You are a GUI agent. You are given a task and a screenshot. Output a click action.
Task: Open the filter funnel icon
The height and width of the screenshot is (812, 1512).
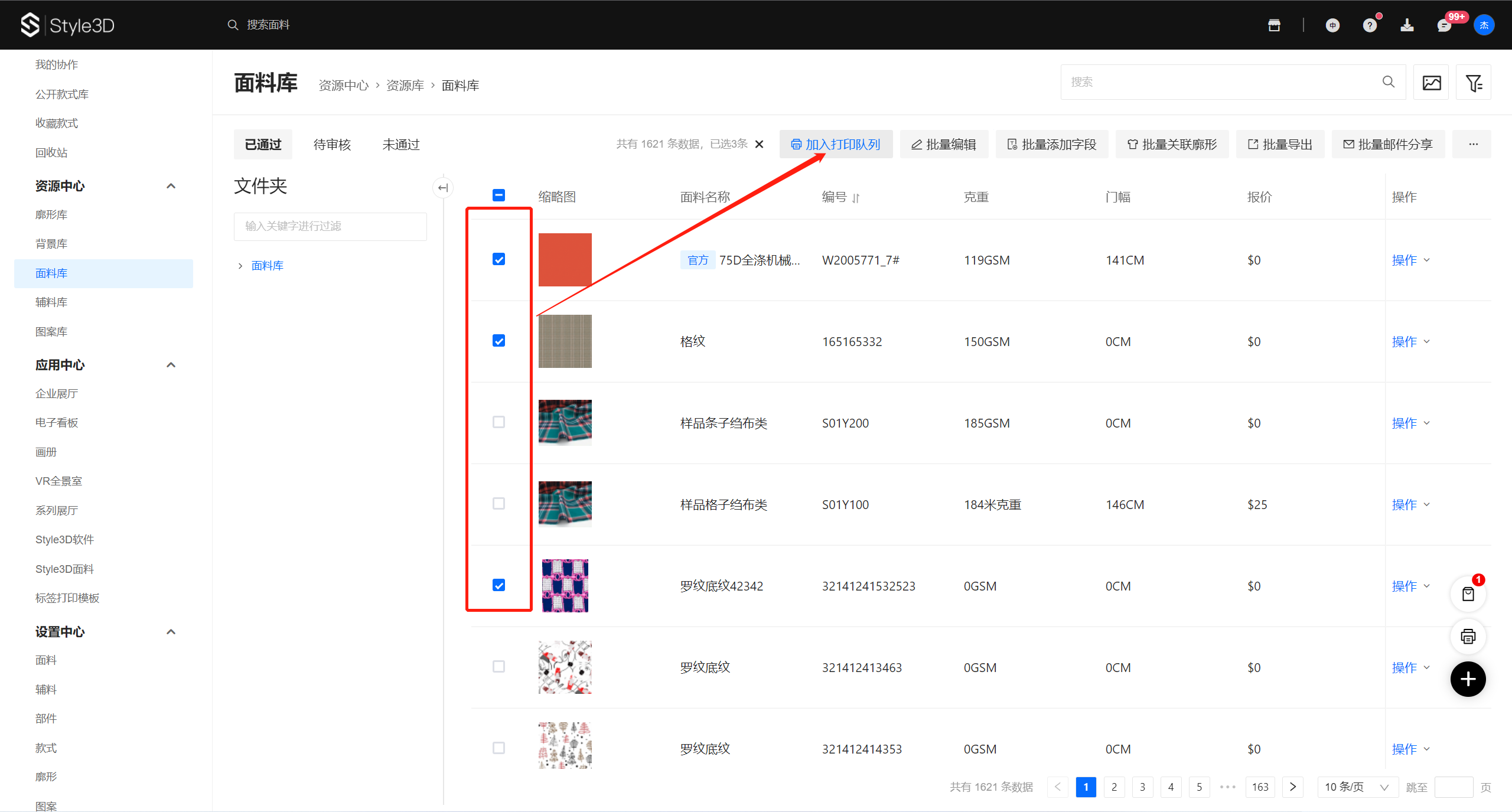1473,83
